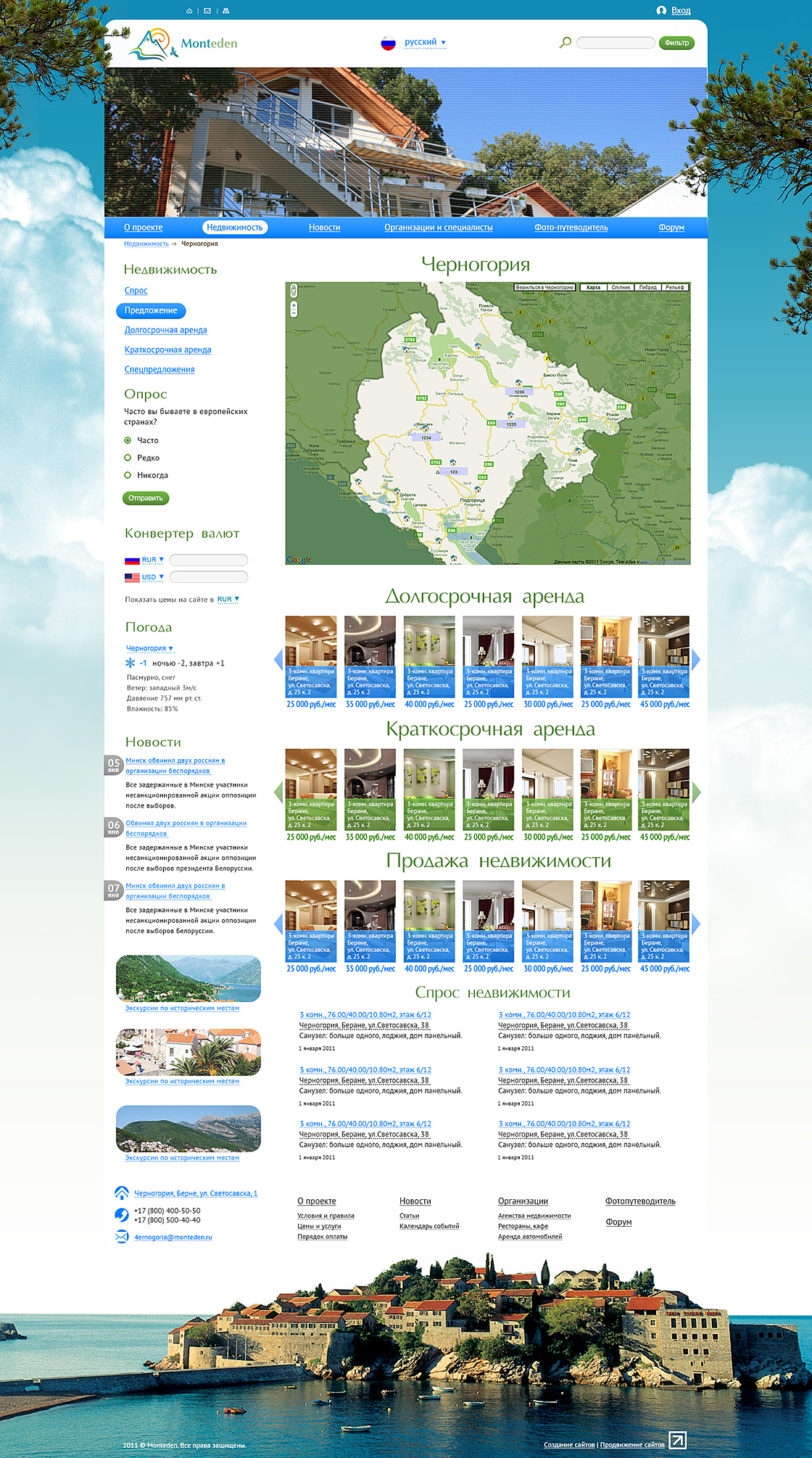The height and width of the screenshot is (1458, 812).
Task: Click the Russian flag in currency converter
Action: click(132, 560)
